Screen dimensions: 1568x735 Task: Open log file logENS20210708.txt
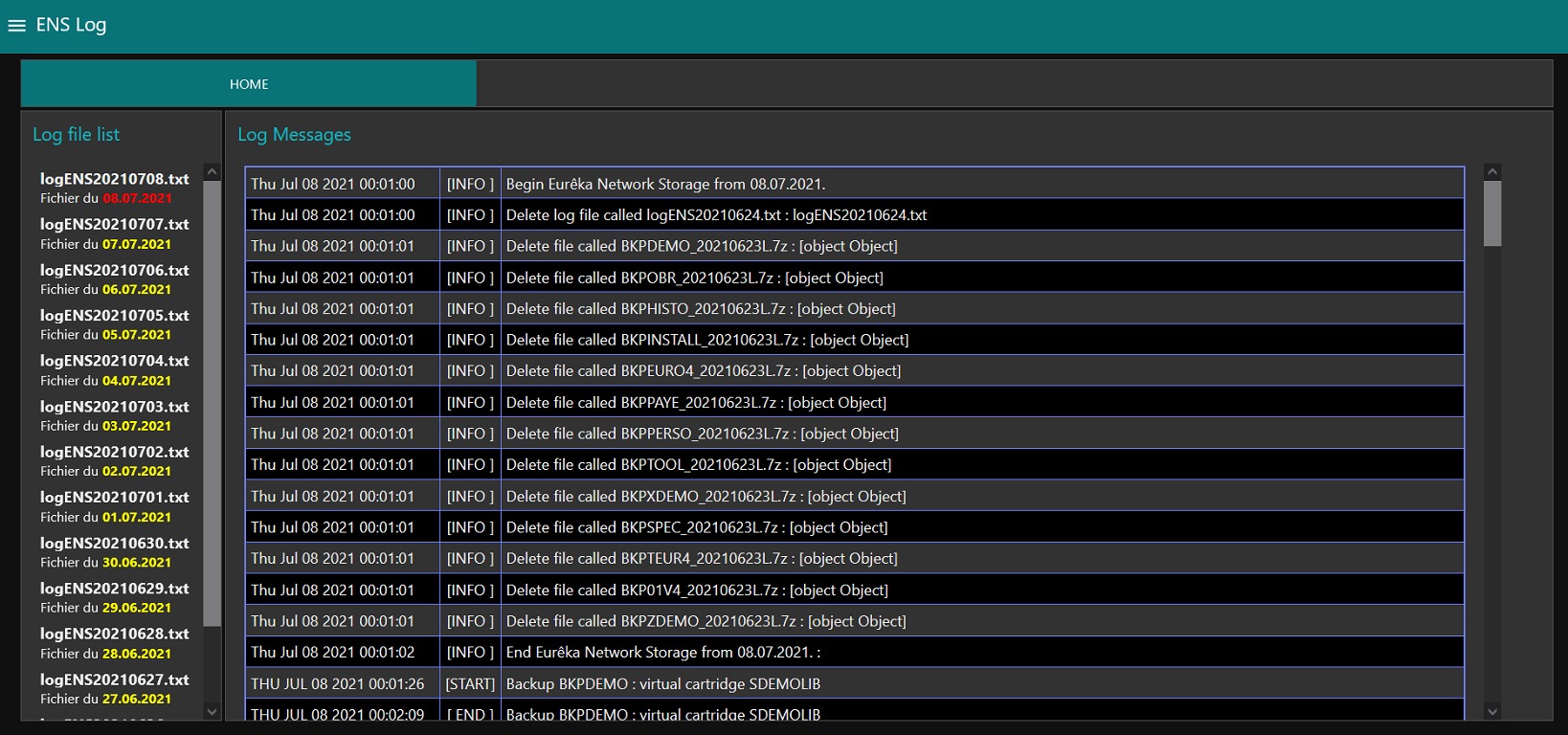point(114,179)
